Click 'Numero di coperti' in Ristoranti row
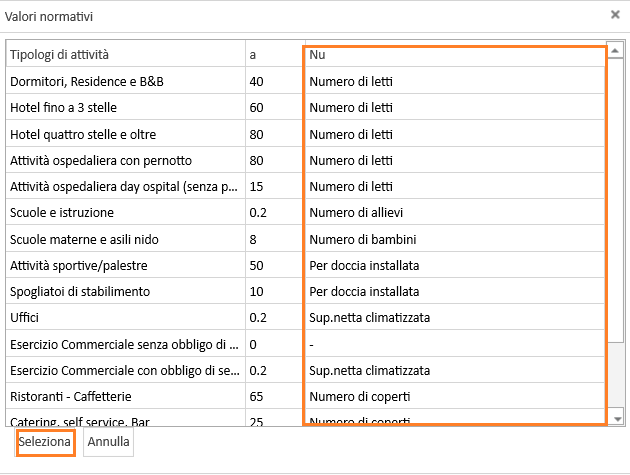Image resolution: width=630 pixels, height=475 pixels. pyautogui.click(x=360, y=397)
